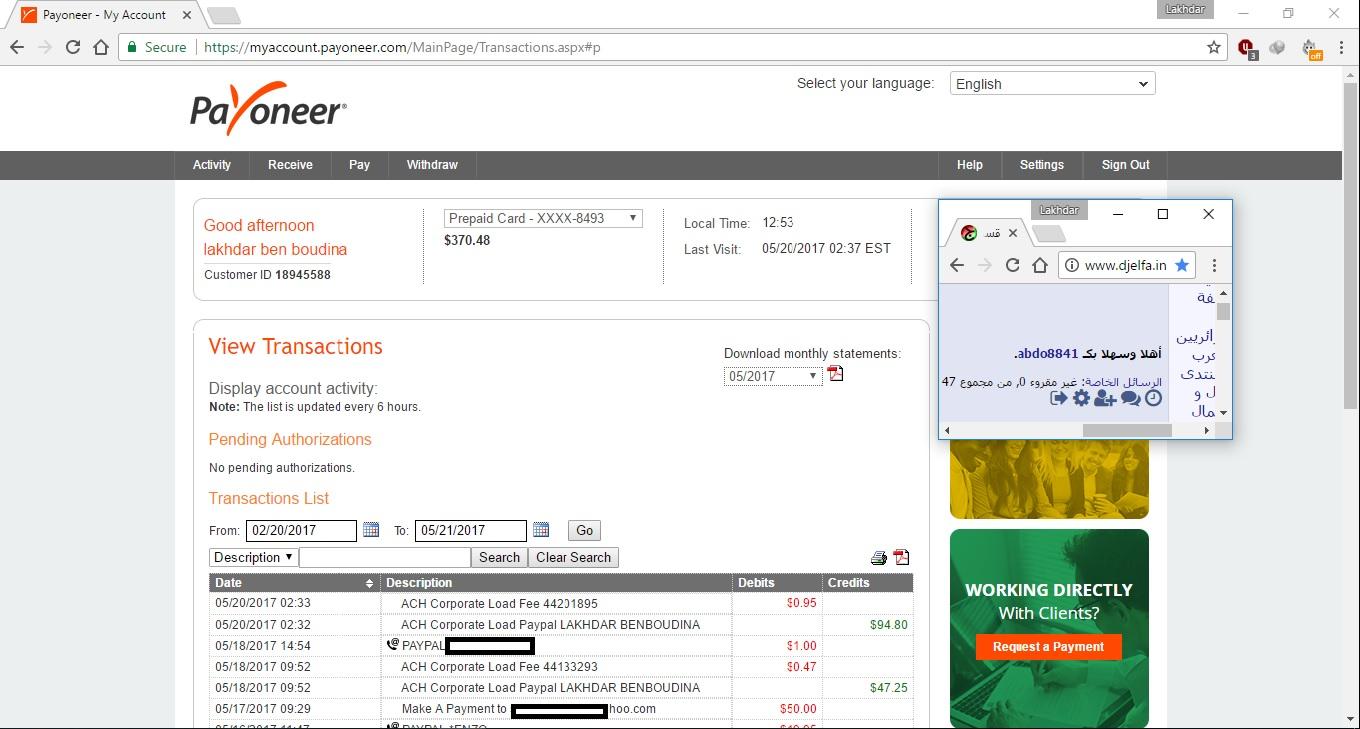Print the transactions list
The image size is (1360, 729).
(x=879, y=558)
